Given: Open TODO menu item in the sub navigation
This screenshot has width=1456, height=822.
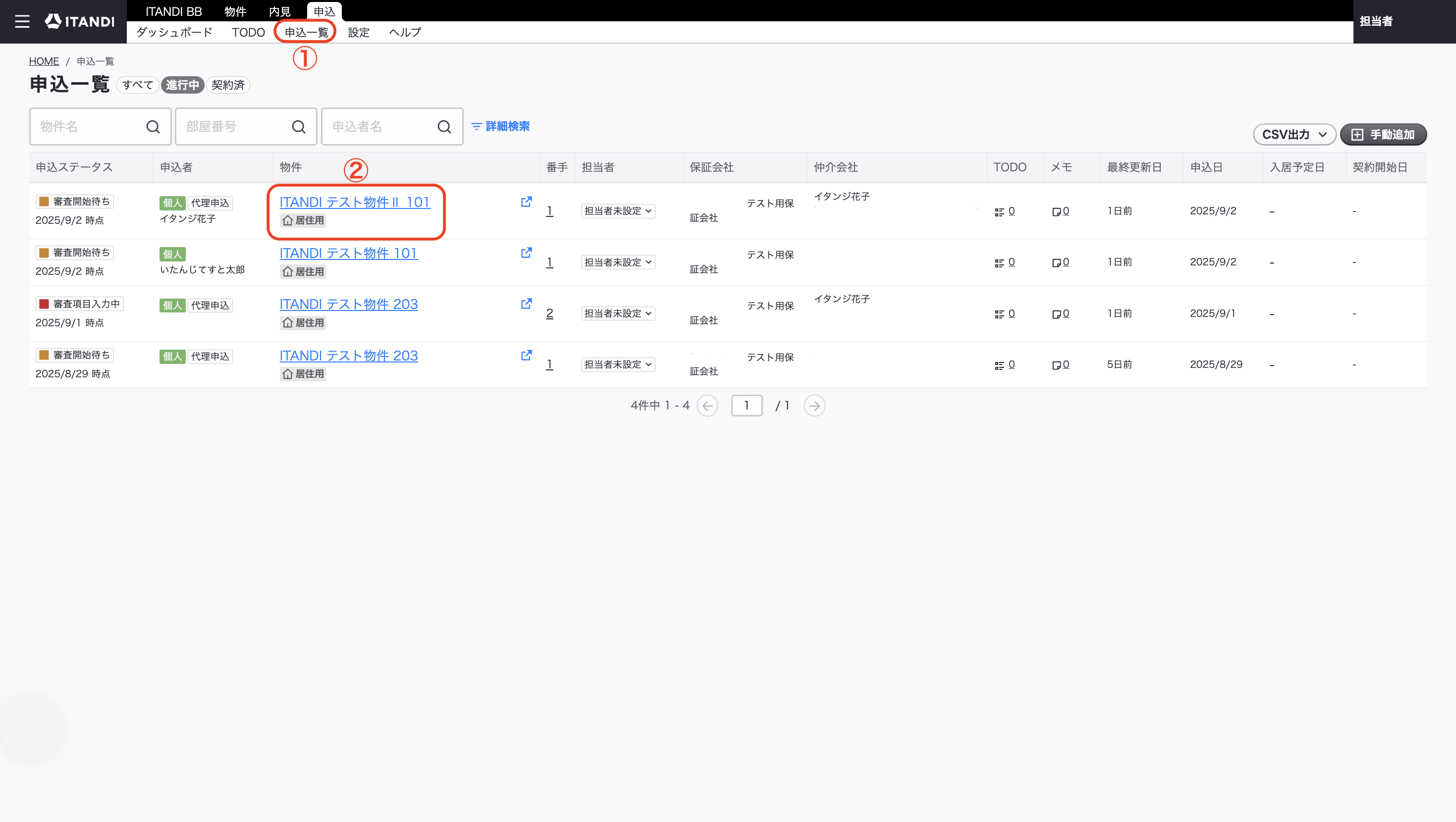Looking at the screenshot, I should [248, 32].
